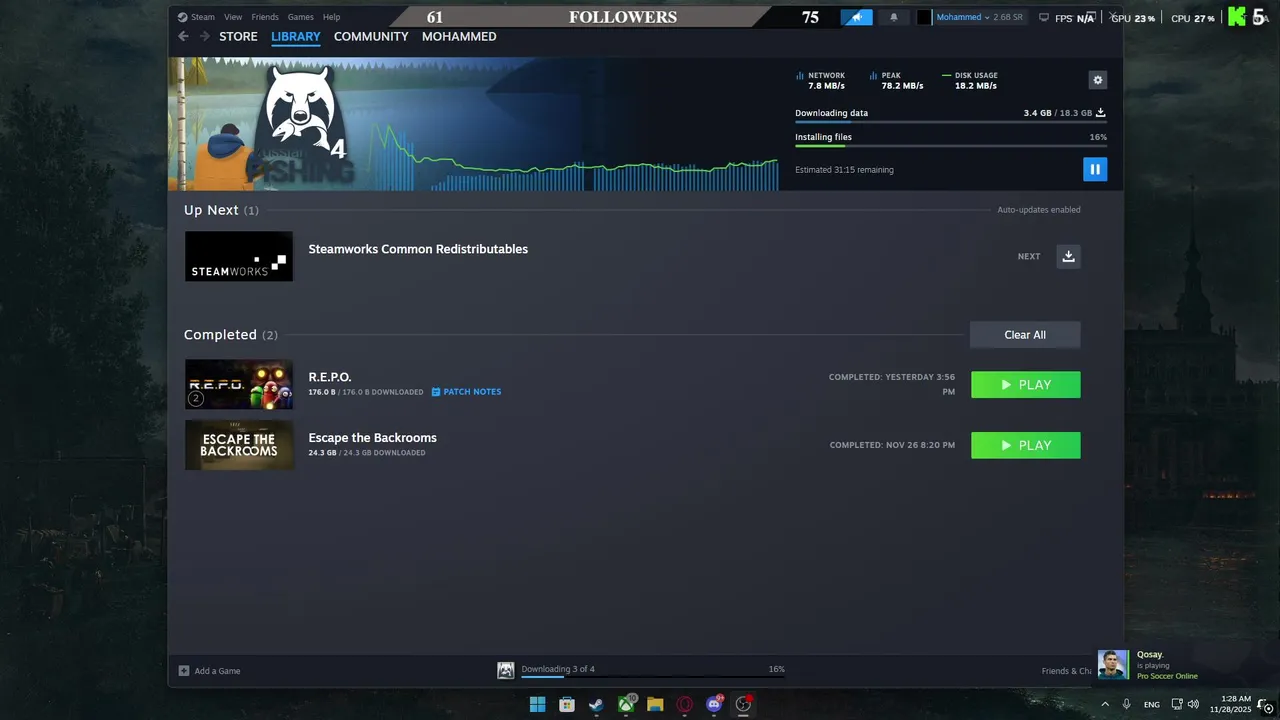Image resolution: width=1280 pixels, height=720 pixels.
Task: Open the Friends menu
Action: [265, 17]
